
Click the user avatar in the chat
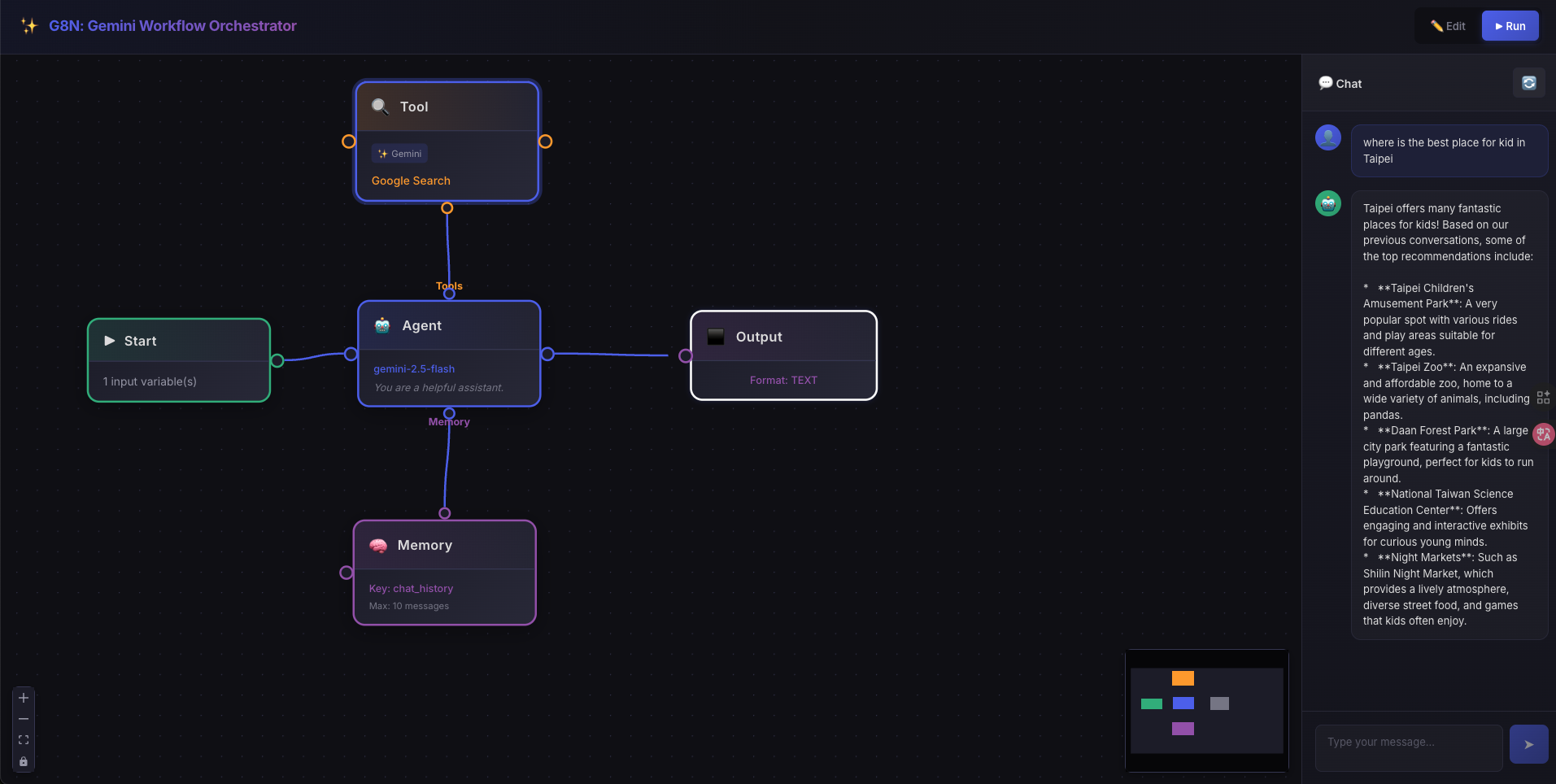click(1328, 137)
